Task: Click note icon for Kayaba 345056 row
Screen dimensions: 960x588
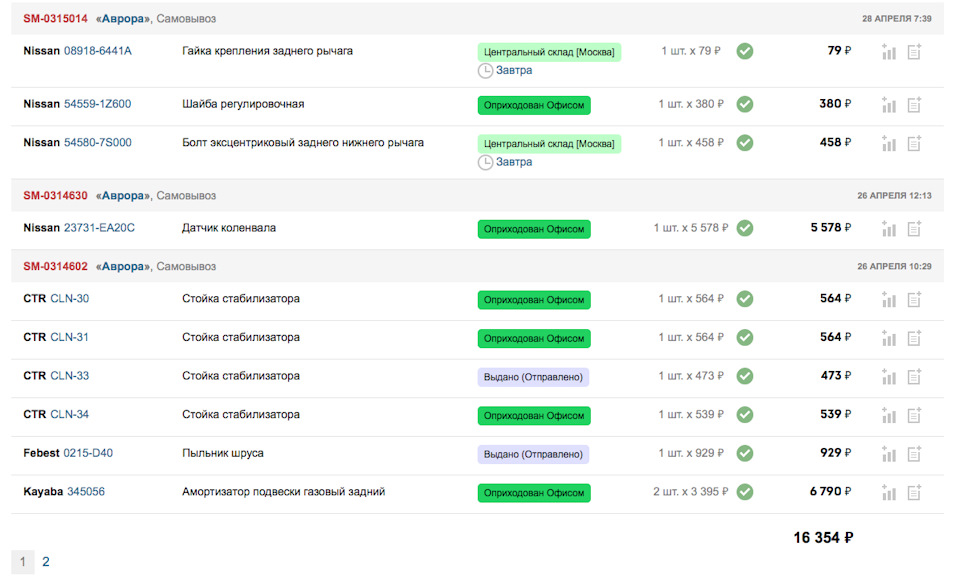Action: 914,492
